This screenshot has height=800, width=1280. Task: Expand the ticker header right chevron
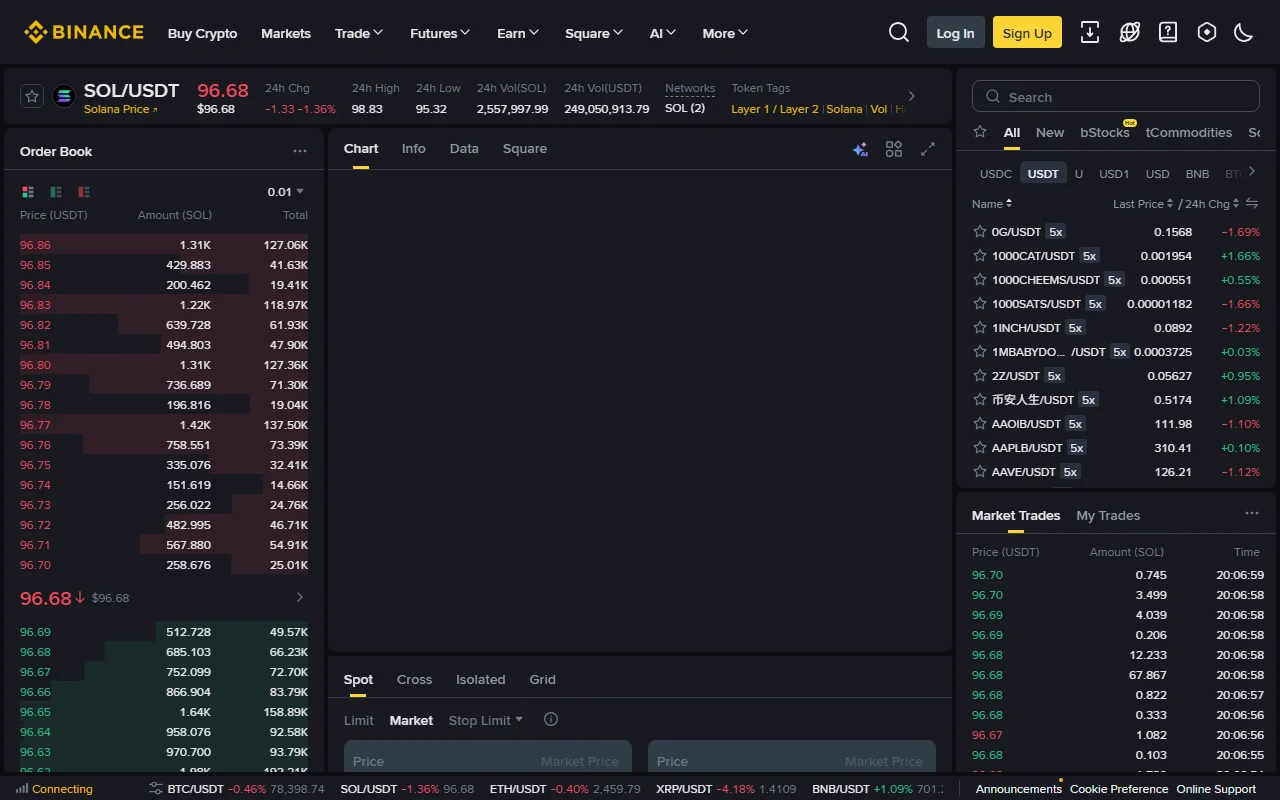tap(912, 96)
